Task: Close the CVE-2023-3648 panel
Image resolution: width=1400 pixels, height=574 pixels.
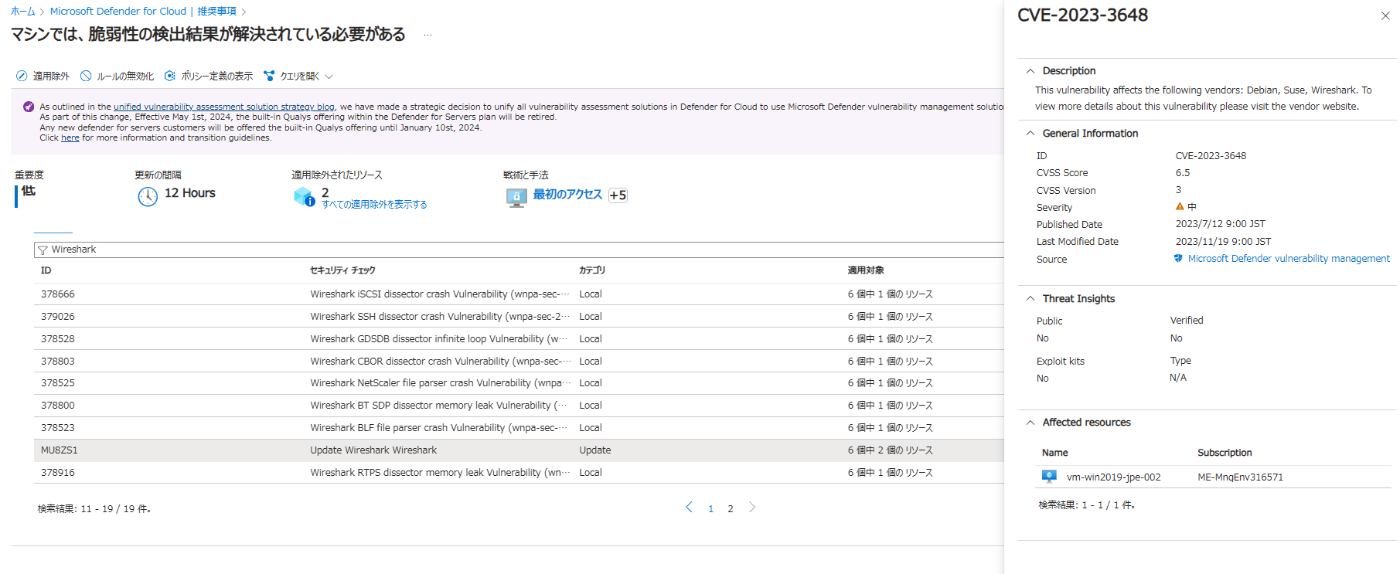Action: pos(1385,15)
